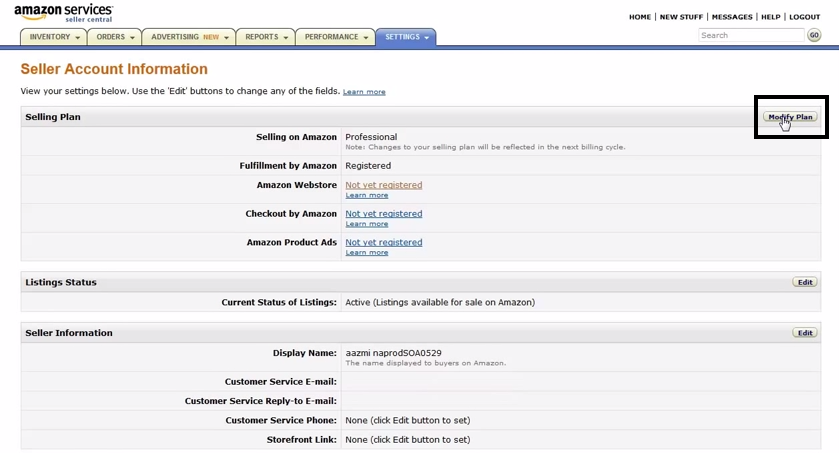Click Not yet registered for Amazon Product Ads
The width and height of the screenshot is (839, 453).
tap(384, 242)
